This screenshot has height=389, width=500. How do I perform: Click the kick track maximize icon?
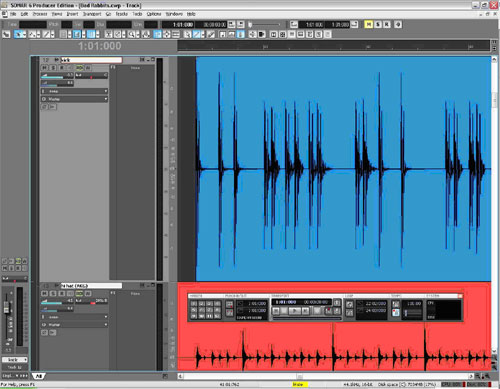pos(153,59)
